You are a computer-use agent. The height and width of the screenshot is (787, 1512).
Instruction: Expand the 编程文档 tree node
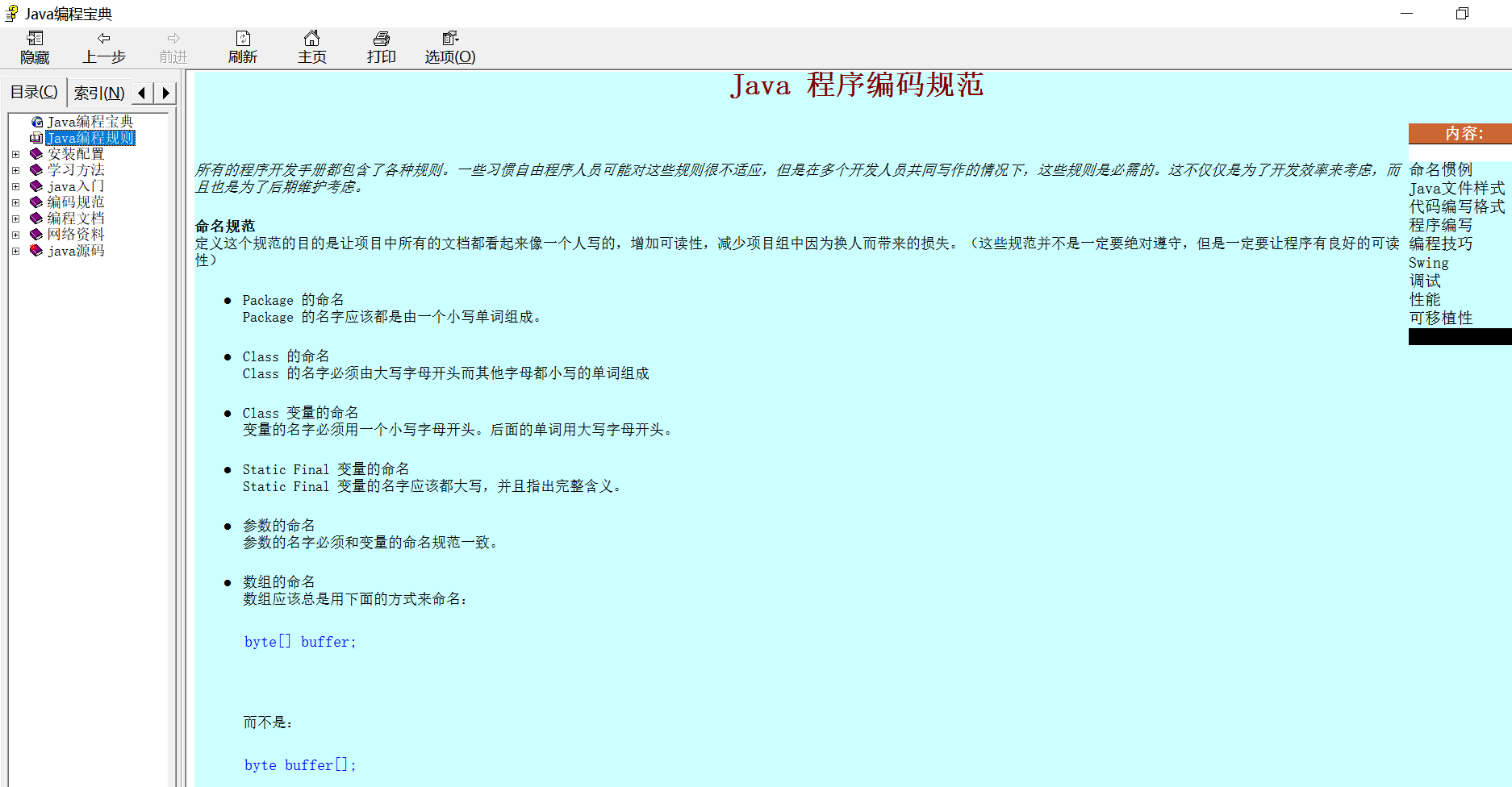tap(15, 219)
